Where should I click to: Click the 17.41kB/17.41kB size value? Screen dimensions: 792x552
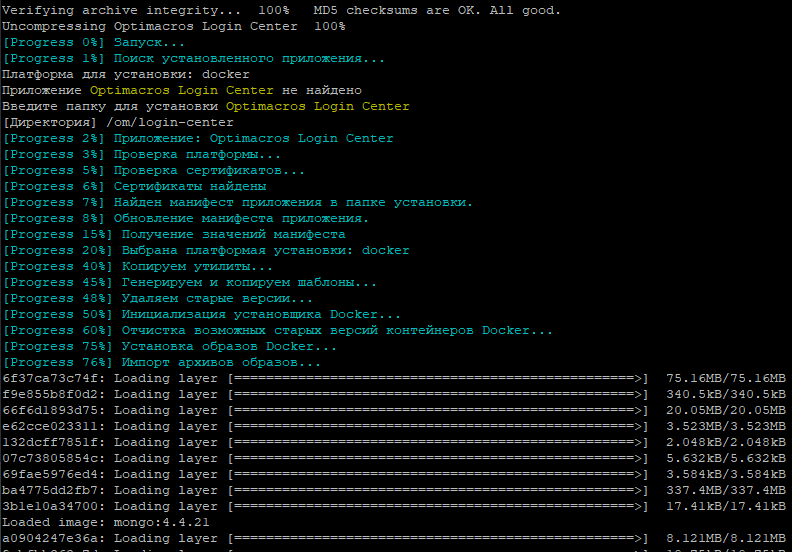point(726,507)
